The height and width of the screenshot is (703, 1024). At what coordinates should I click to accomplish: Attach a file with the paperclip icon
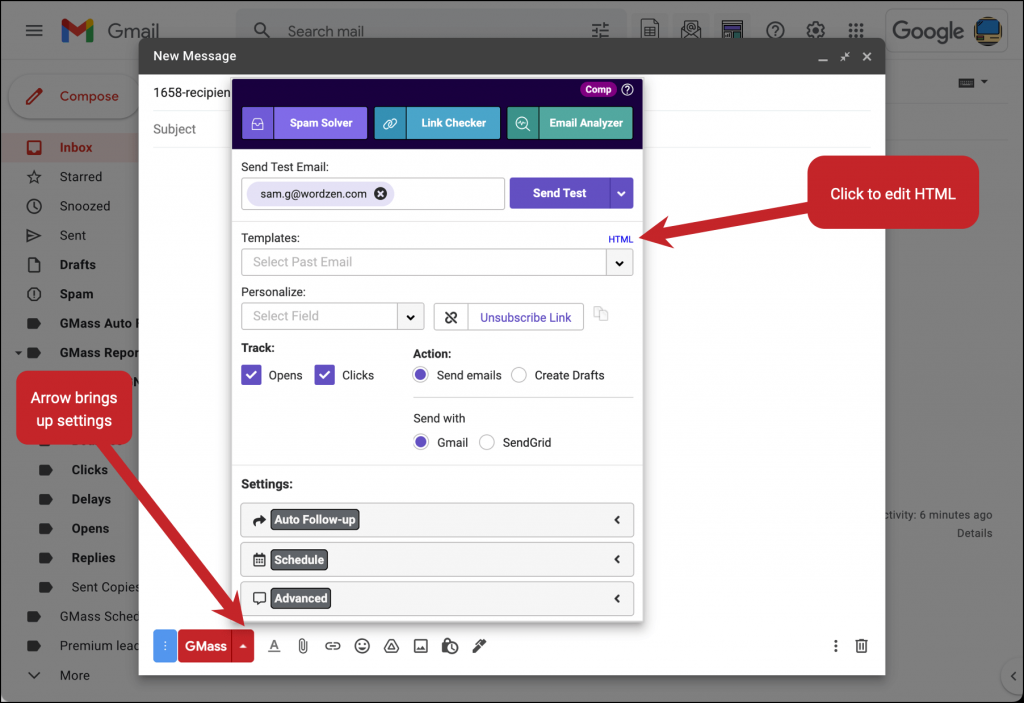pyautogui.click(x=303, y=646)
